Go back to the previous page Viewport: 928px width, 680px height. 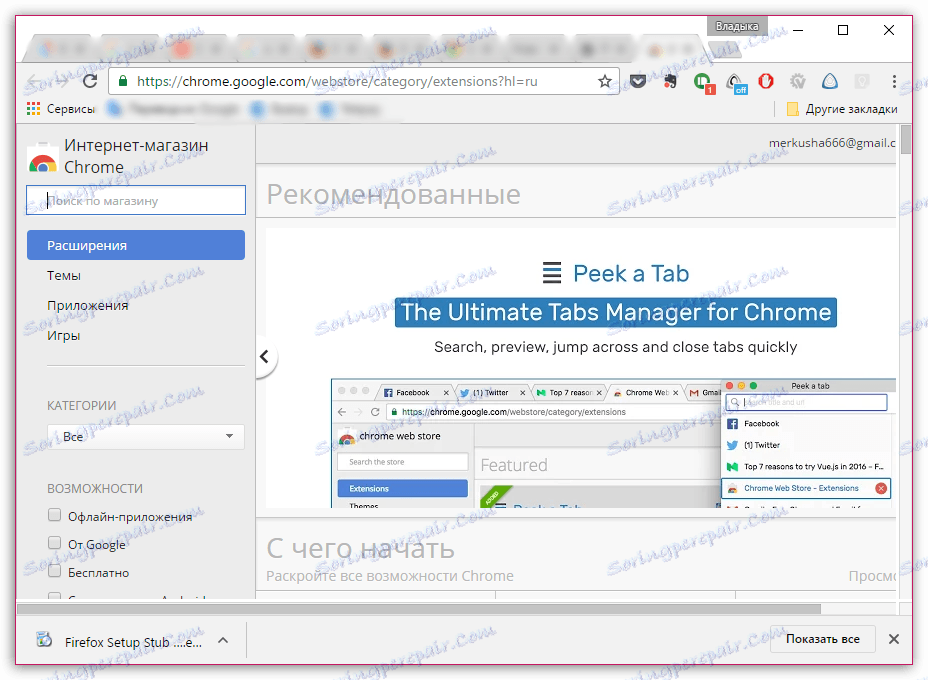[x=34, y=82]
